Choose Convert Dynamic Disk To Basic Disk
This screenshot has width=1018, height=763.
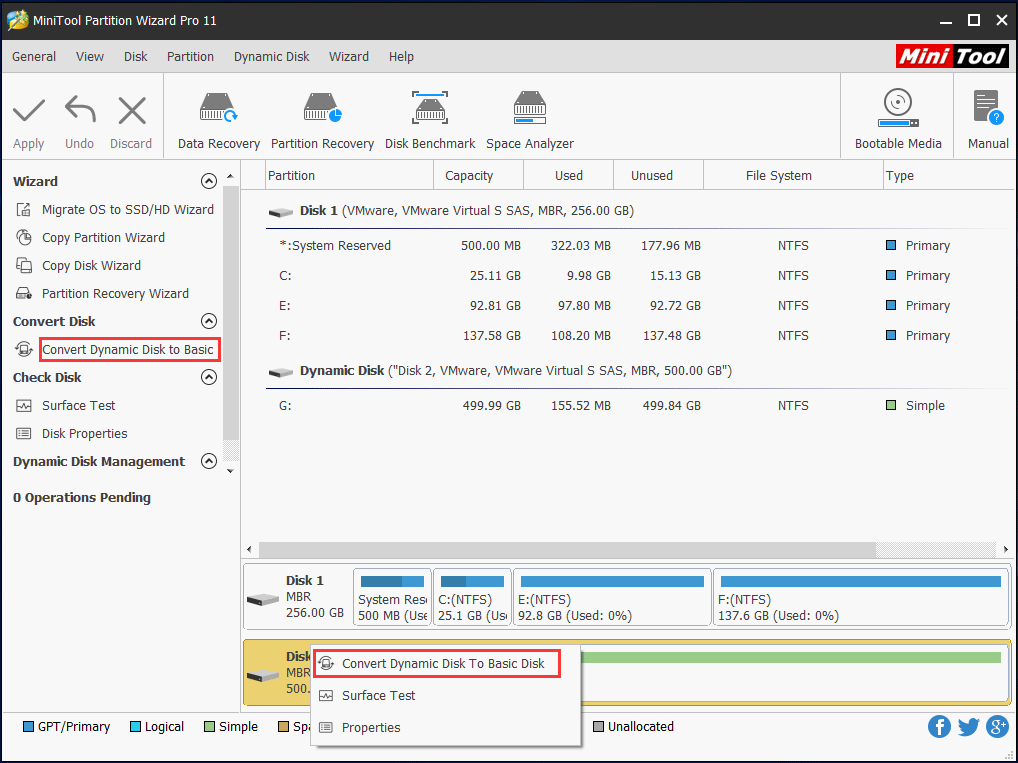click(437, 664)
